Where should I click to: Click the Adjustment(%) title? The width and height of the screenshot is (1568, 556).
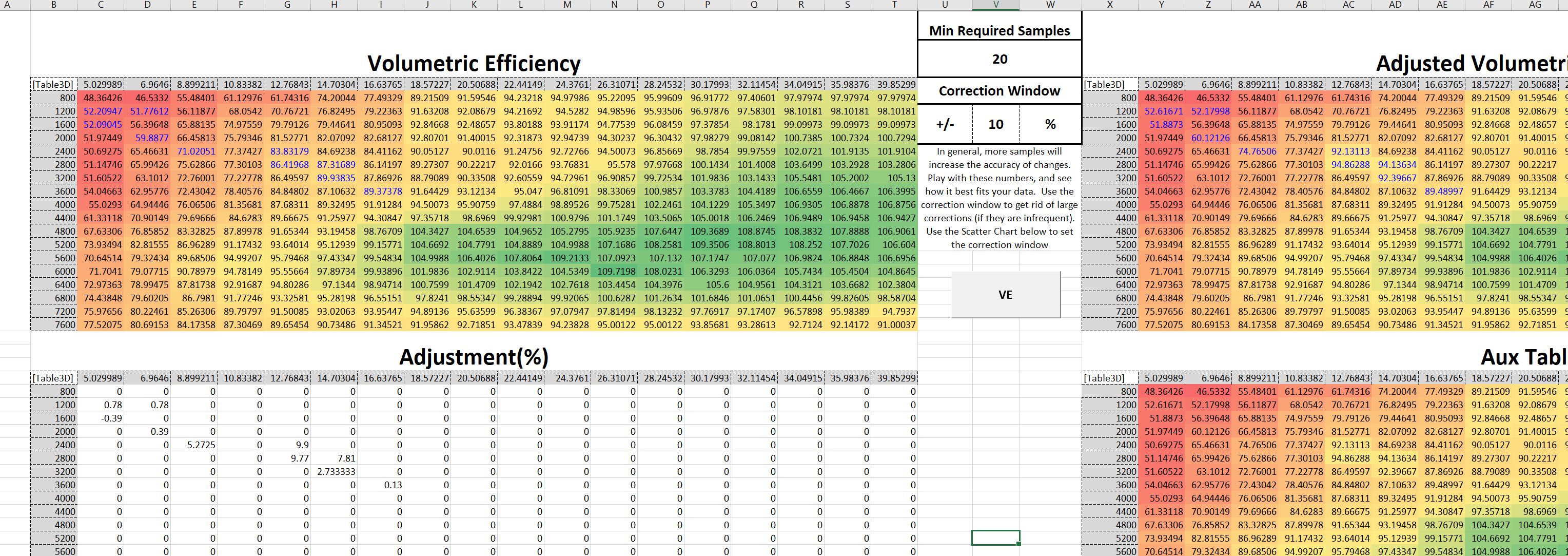pos(474,357)
